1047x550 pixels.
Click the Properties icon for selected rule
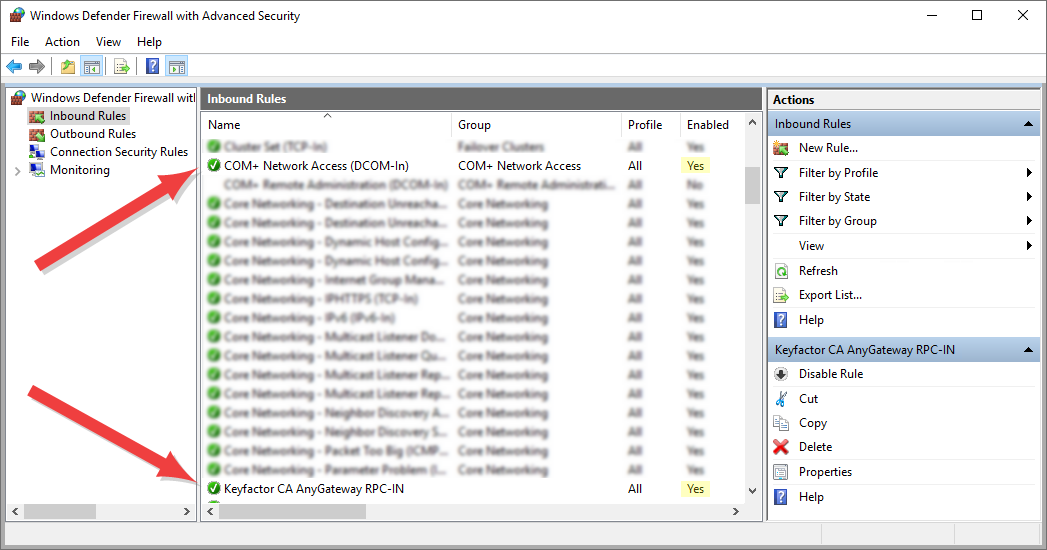(x=781, y=472)
